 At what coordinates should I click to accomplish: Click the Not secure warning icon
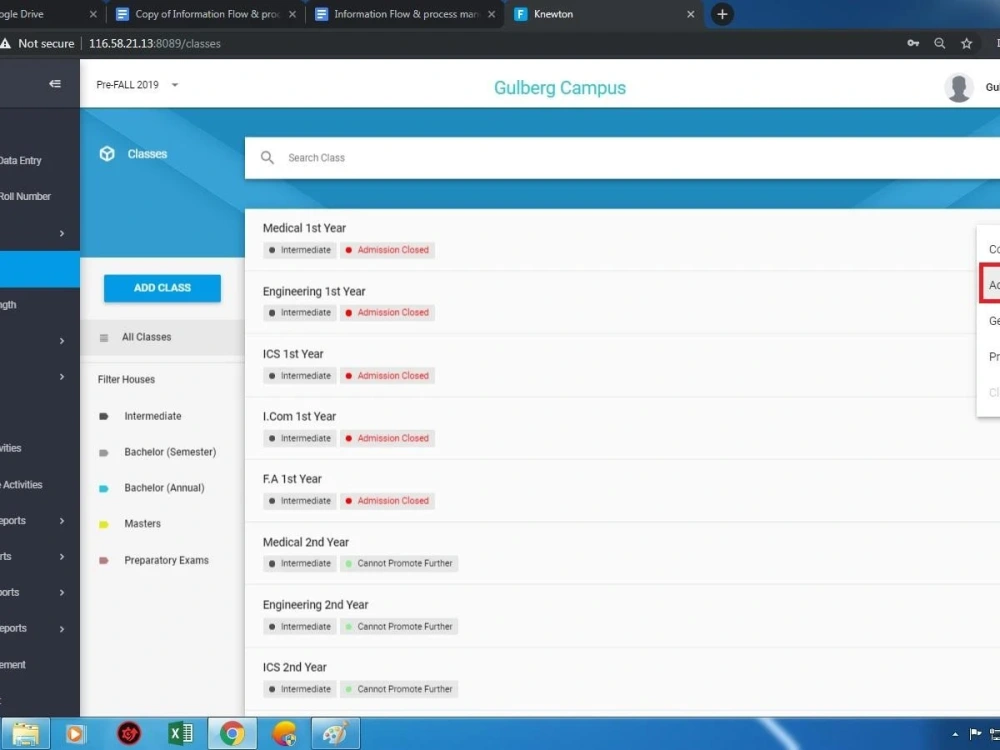(x=6, y=43)
